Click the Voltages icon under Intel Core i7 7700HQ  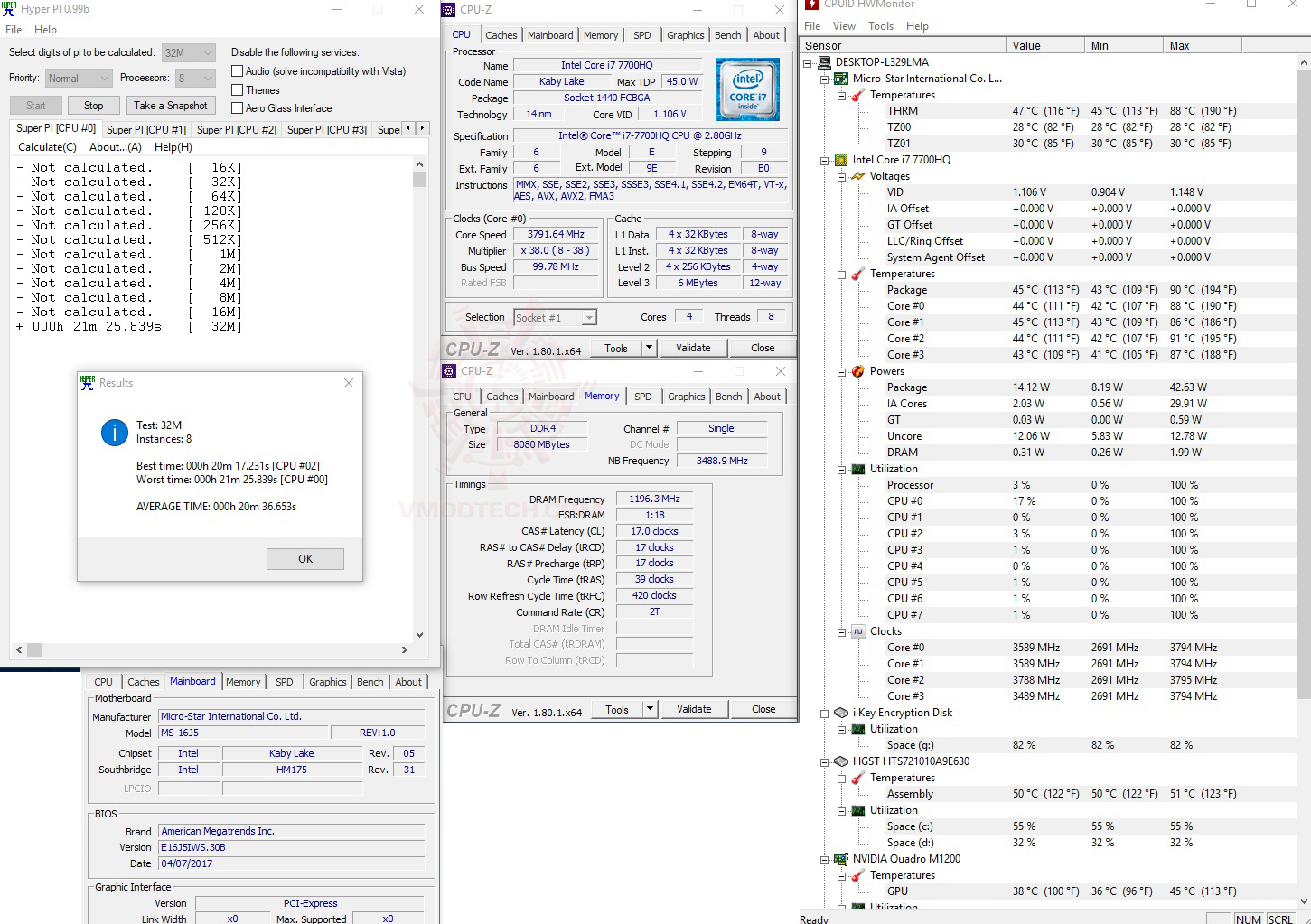coord(857,175)
